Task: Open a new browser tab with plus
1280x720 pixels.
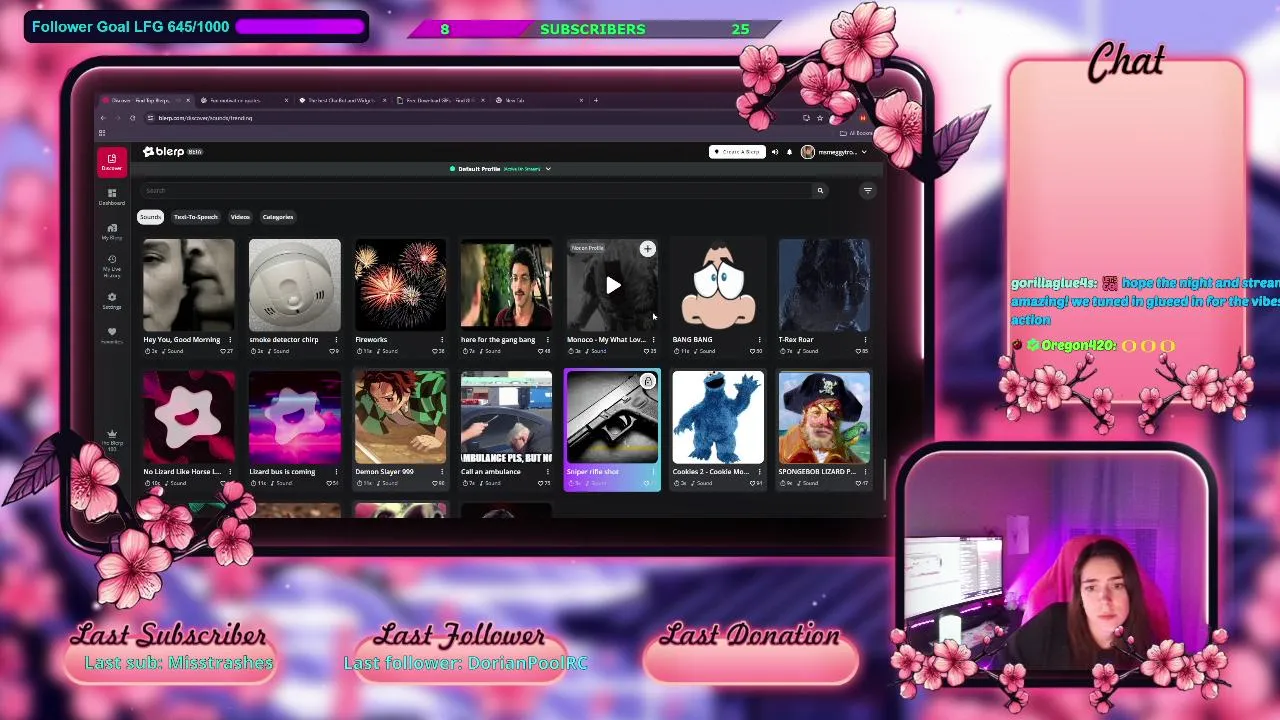Action: [595, 100]
